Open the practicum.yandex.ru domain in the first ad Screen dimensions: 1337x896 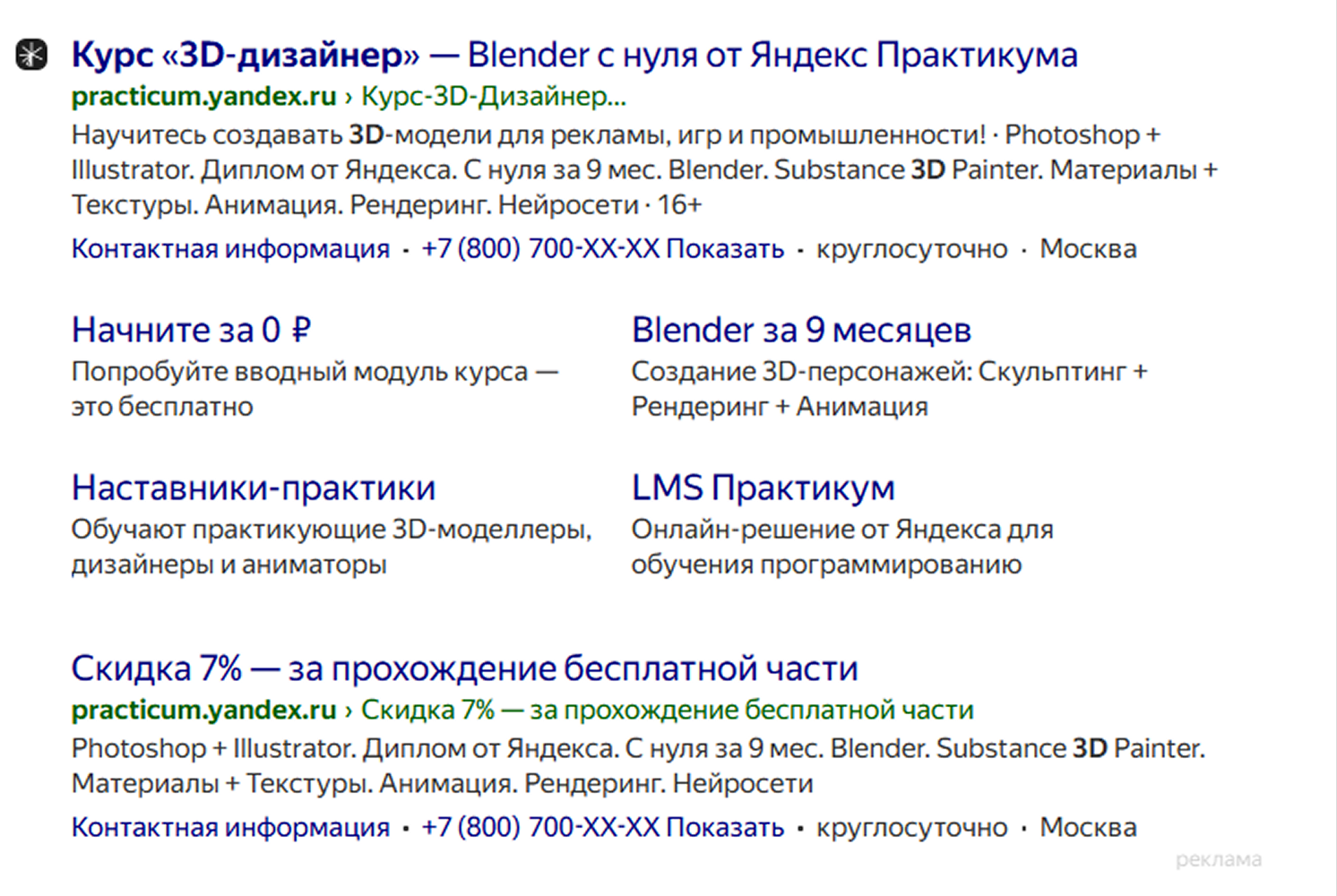(203, 96)
